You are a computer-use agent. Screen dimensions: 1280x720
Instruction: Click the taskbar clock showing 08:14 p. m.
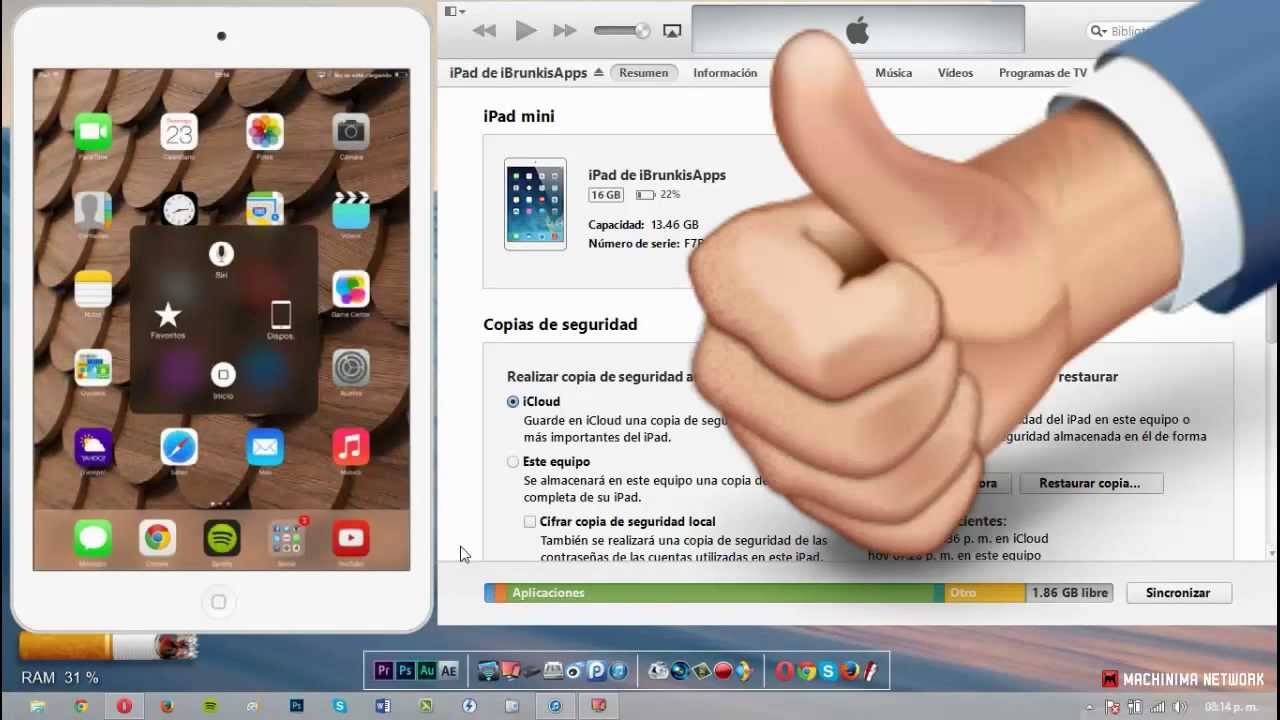(x=1231, y=707)
